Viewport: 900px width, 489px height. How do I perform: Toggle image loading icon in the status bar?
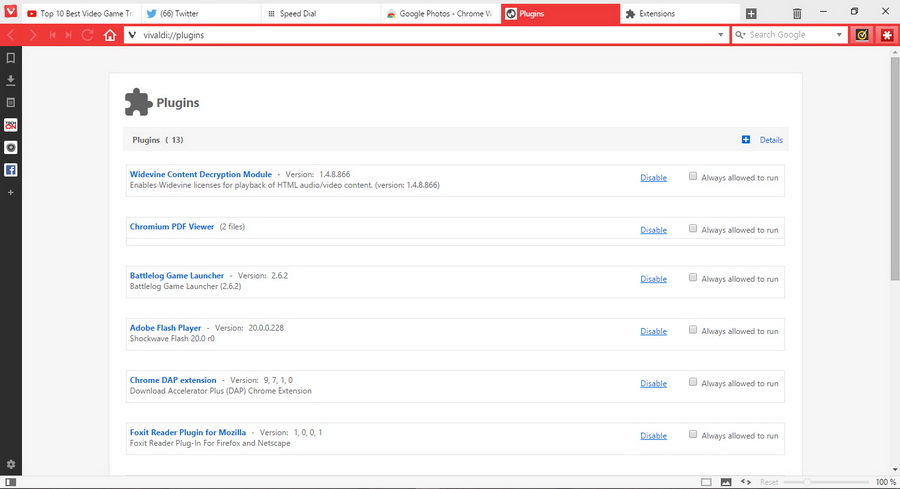726,482
